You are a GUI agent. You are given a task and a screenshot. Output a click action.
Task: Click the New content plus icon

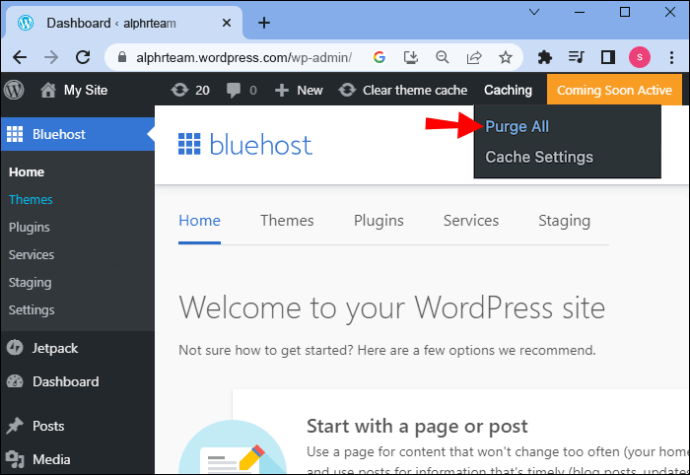pyautogui.click(x=282, y=90)
